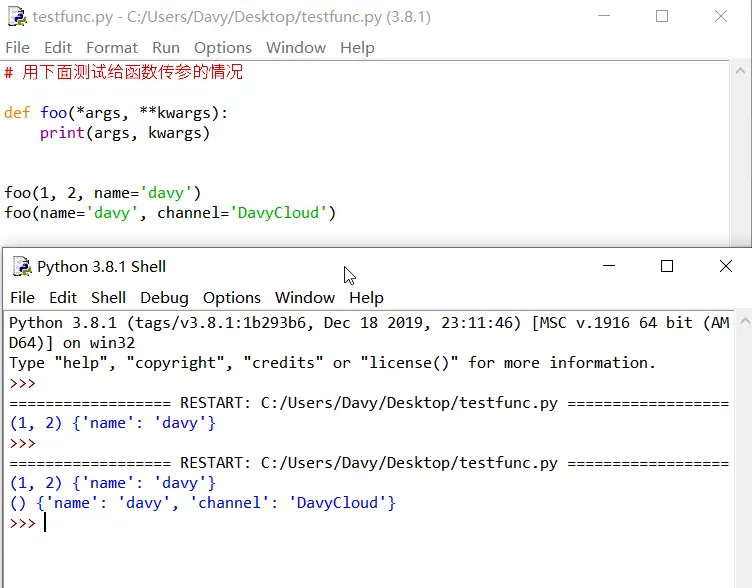Click the second RESTART line in Shell
This screenshot has height=588, width=752.
pos(369,463)
